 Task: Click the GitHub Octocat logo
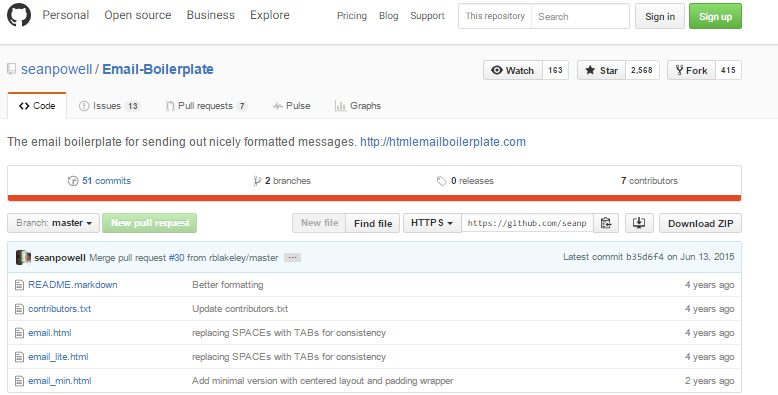pyautogui.click(x=19, y=15)
